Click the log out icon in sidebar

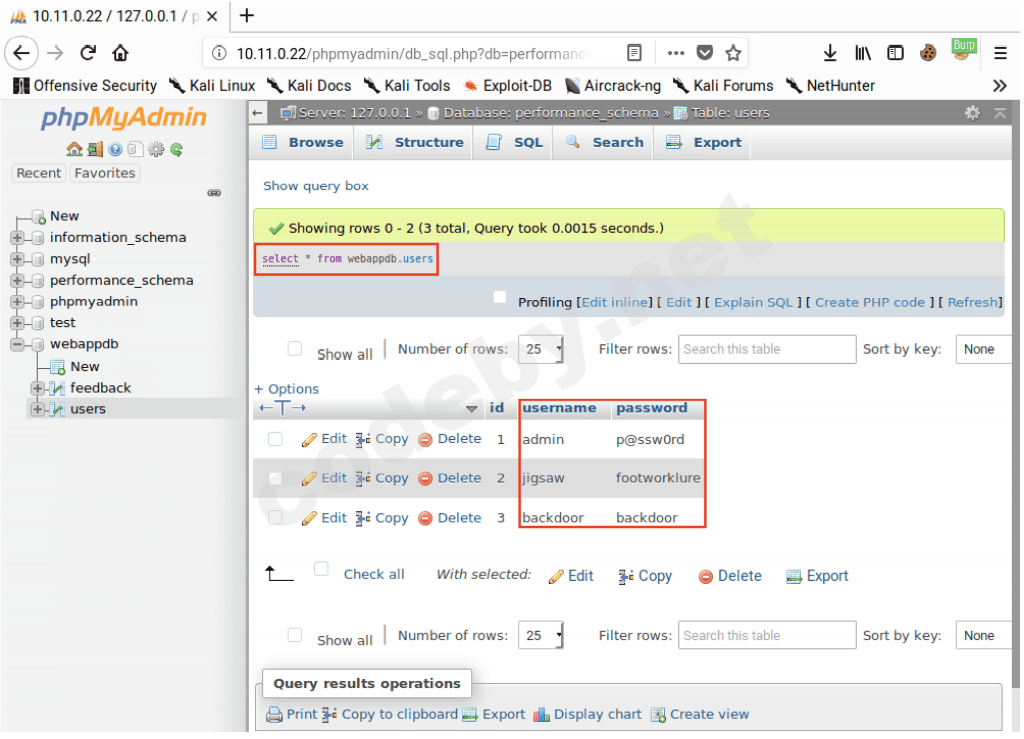pos(95,149)
